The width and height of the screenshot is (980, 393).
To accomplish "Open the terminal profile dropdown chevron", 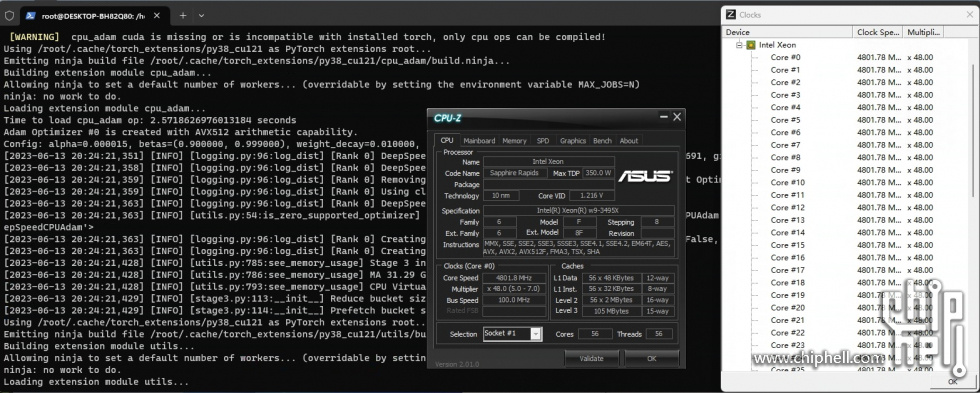I will click(201, 16).
